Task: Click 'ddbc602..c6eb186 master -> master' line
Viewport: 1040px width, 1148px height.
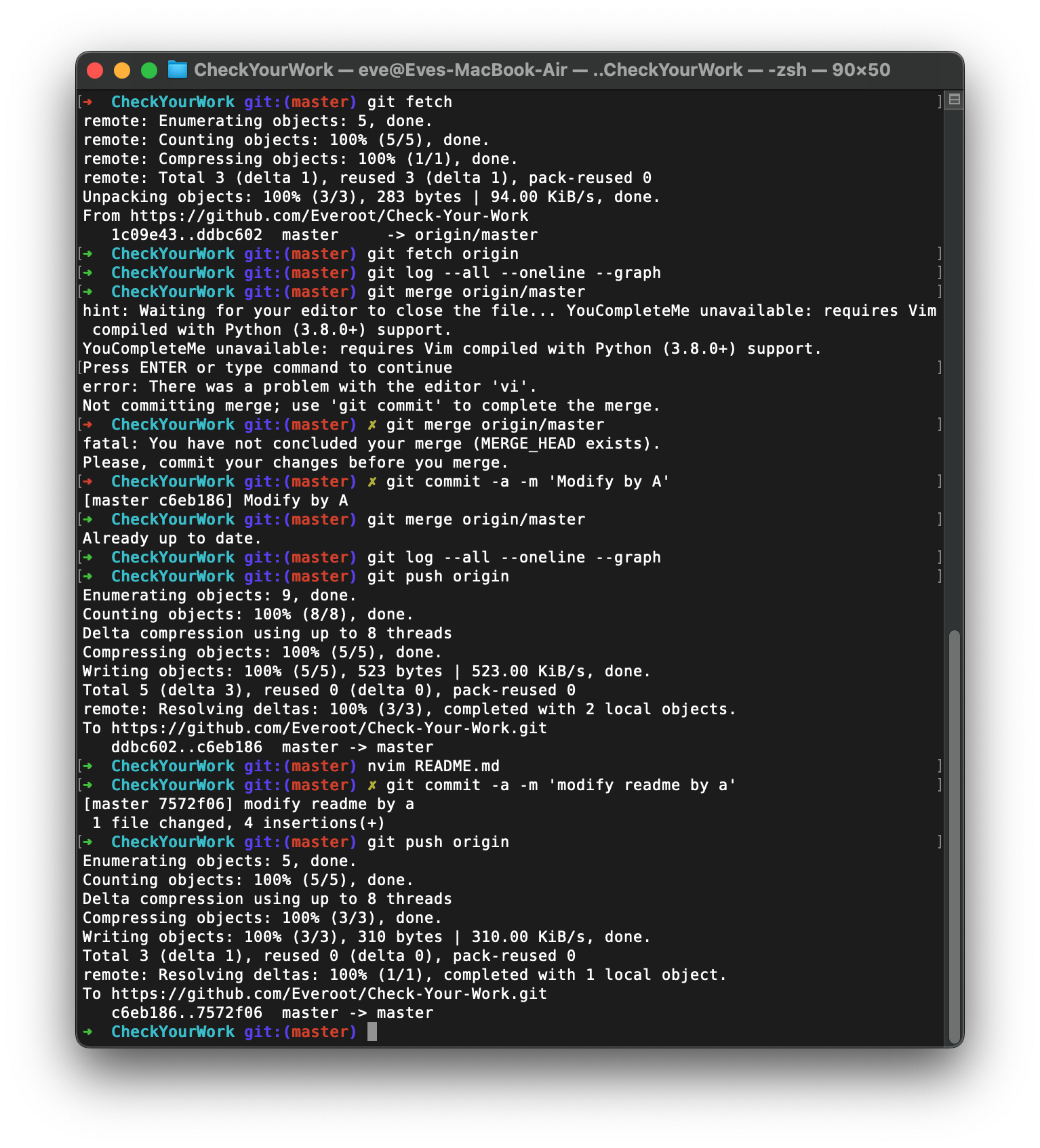Action: coord(272,747)
